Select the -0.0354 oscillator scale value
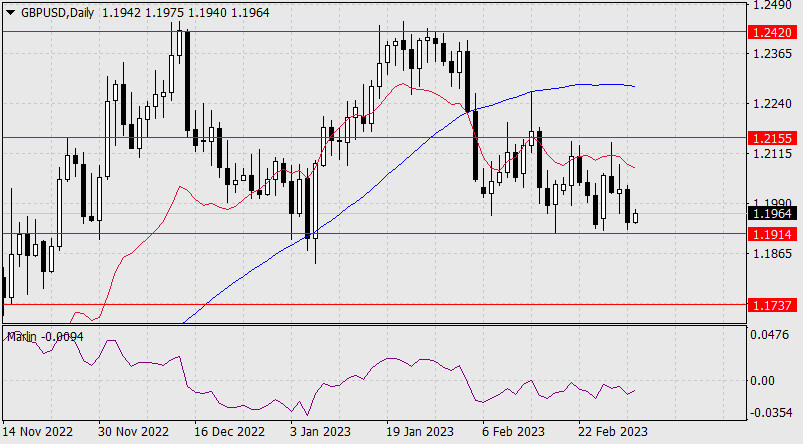Screen dimensions: 803x444 [770, 413]
